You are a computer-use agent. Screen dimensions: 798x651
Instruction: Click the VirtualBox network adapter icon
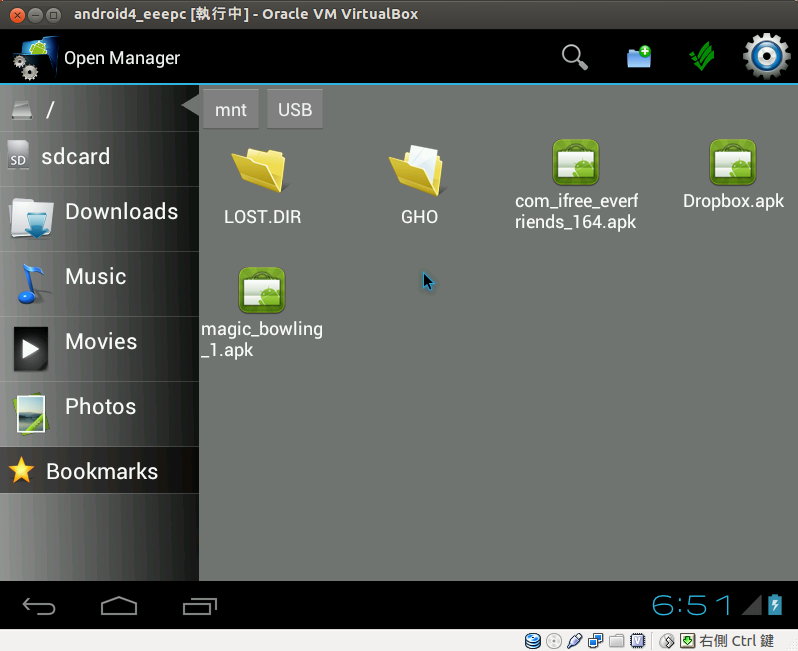click(595, 641)
